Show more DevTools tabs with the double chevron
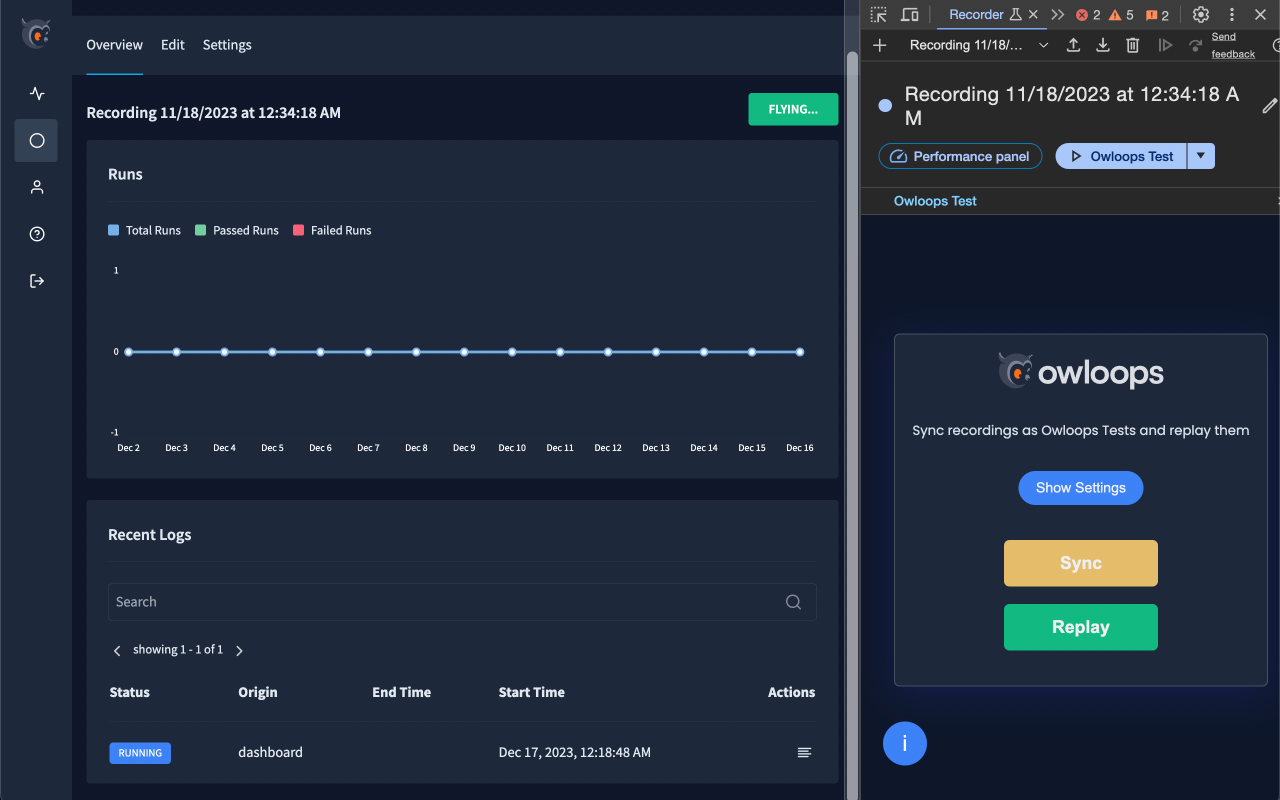Image resolution: width=1280 pixels, height=800 pixels. coord(1058,15)
